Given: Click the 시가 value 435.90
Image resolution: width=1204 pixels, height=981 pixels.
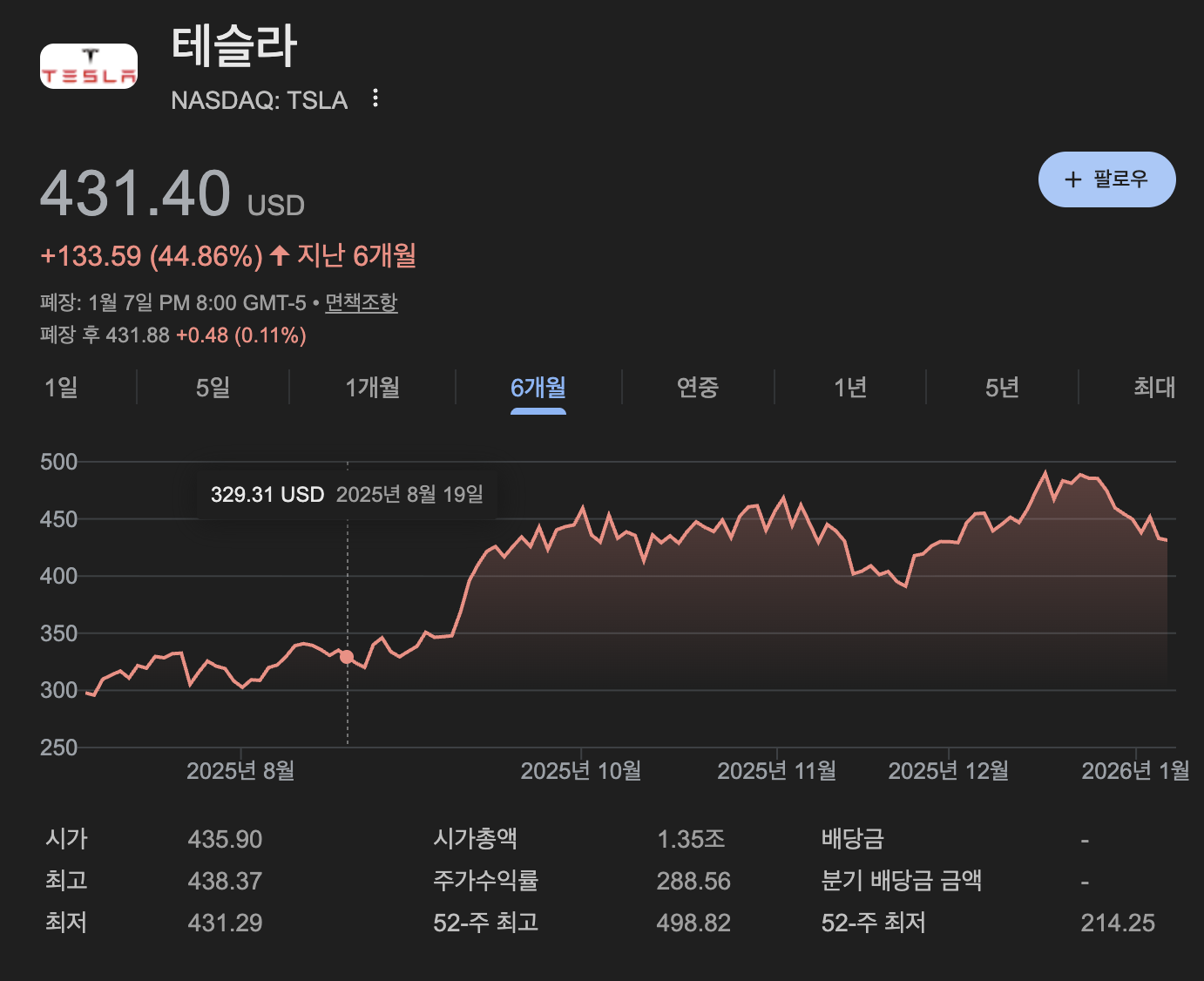Looking at the screenshot, I should 225,839.
